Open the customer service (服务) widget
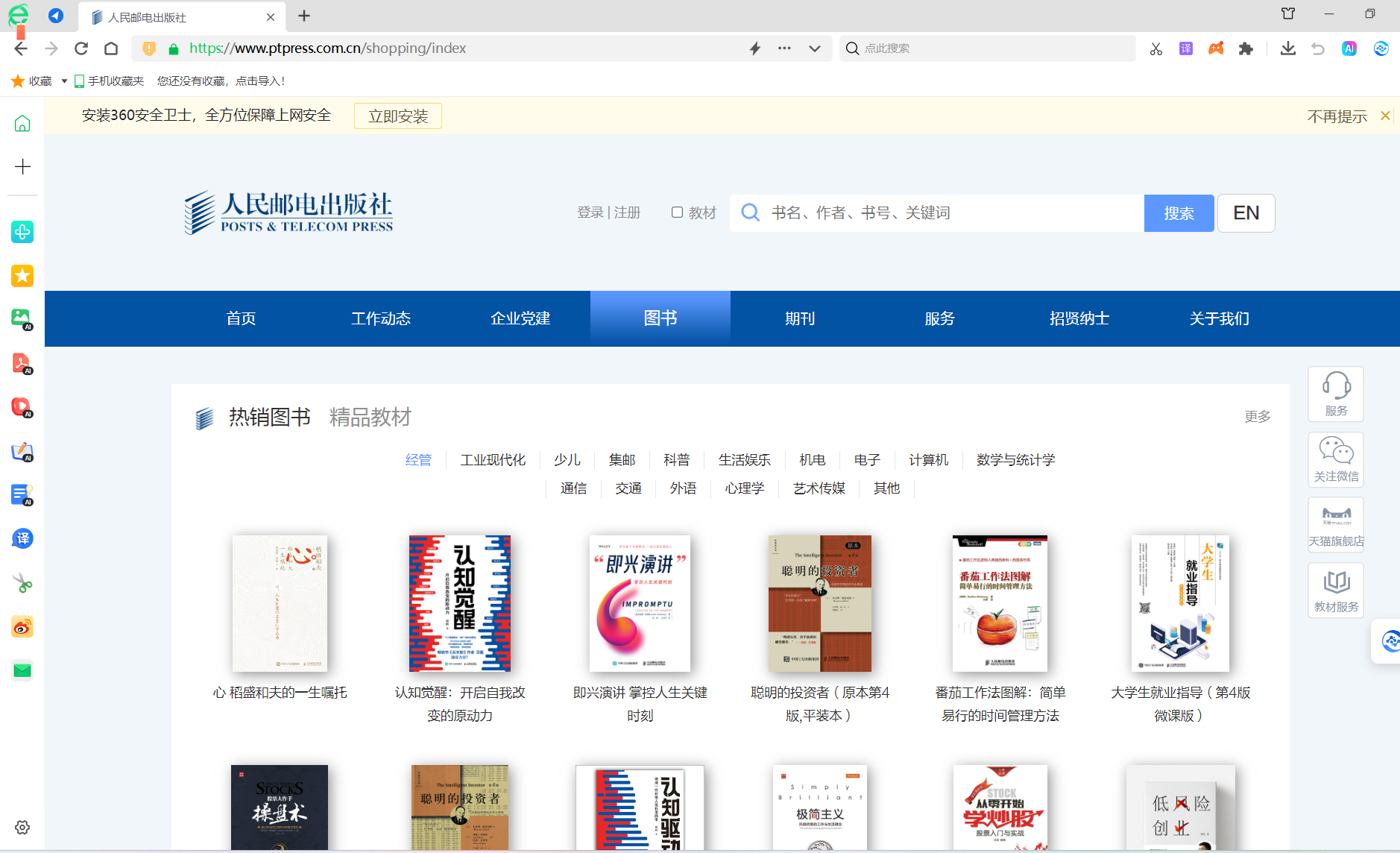The image size is (1400, 853). tap(1336, 394)
